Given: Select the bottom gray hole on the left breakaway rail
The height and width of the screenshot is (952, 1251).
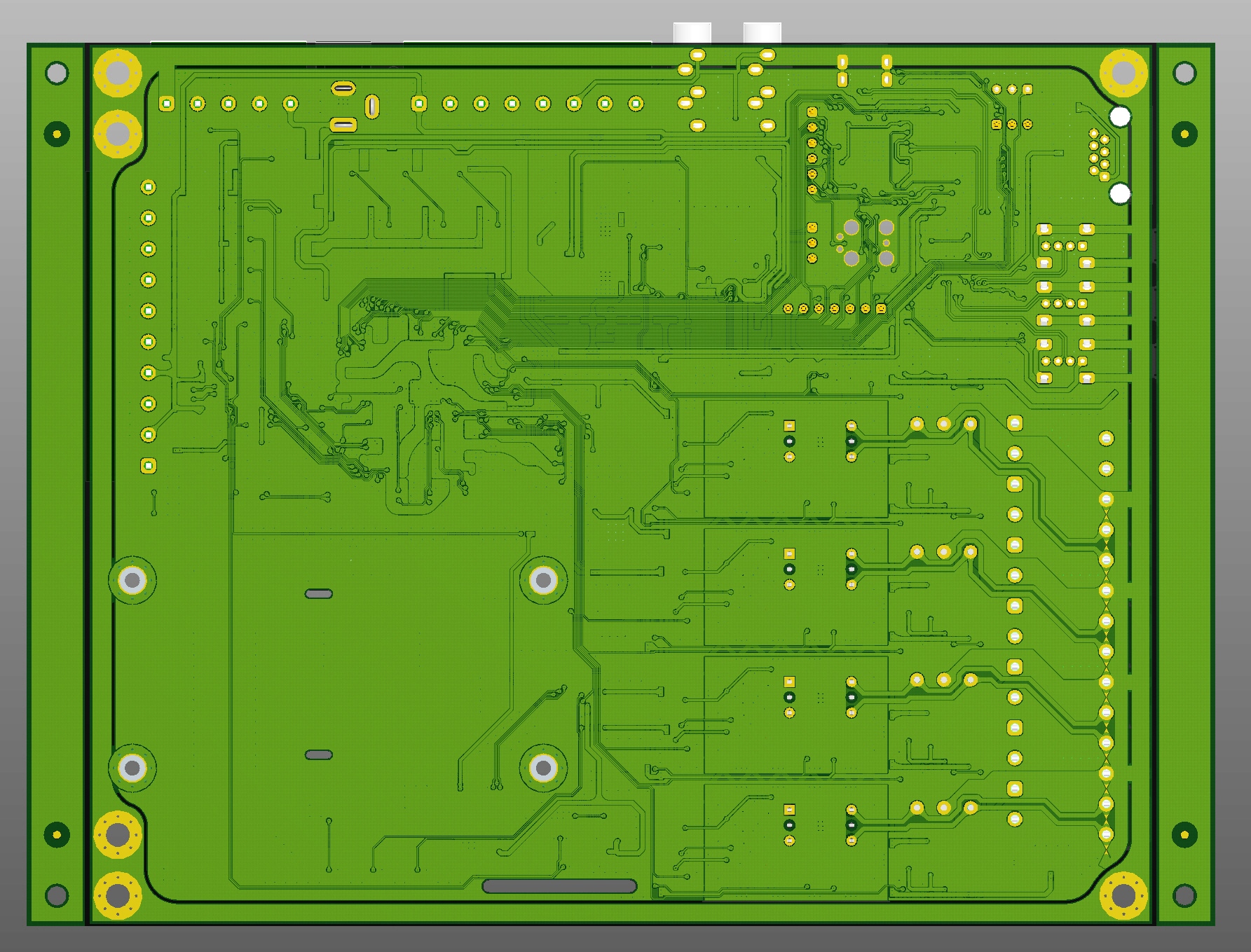Looking at the screenshot, I should click(57, 895).
